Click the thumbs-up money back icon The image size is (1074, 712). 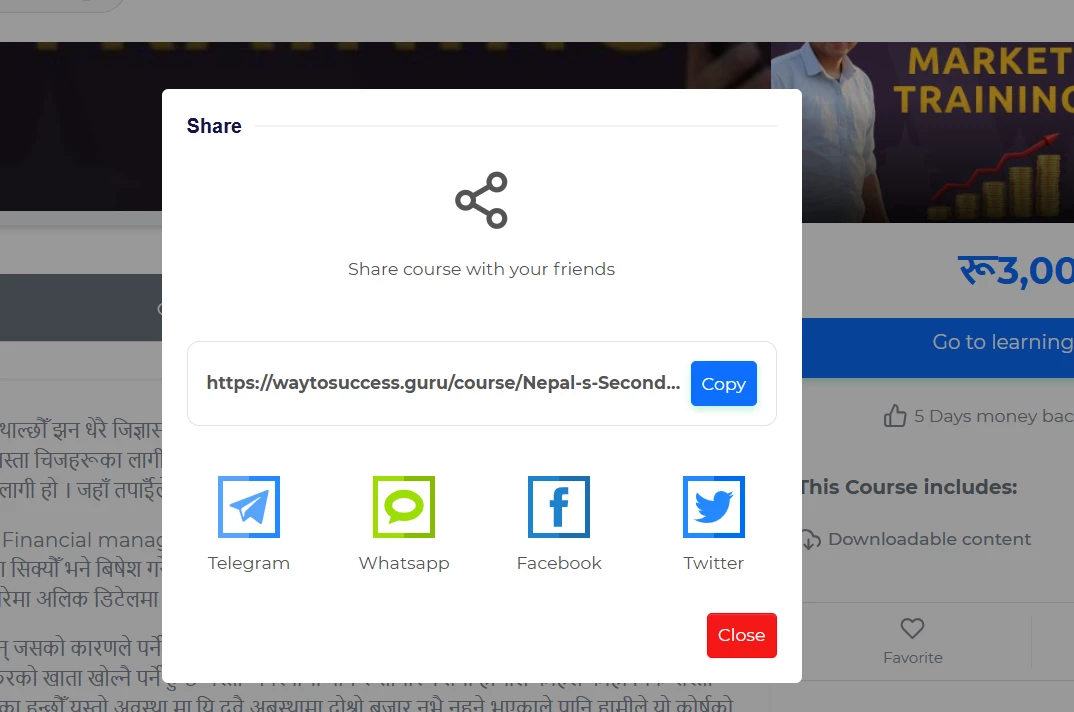click(895, 416)
